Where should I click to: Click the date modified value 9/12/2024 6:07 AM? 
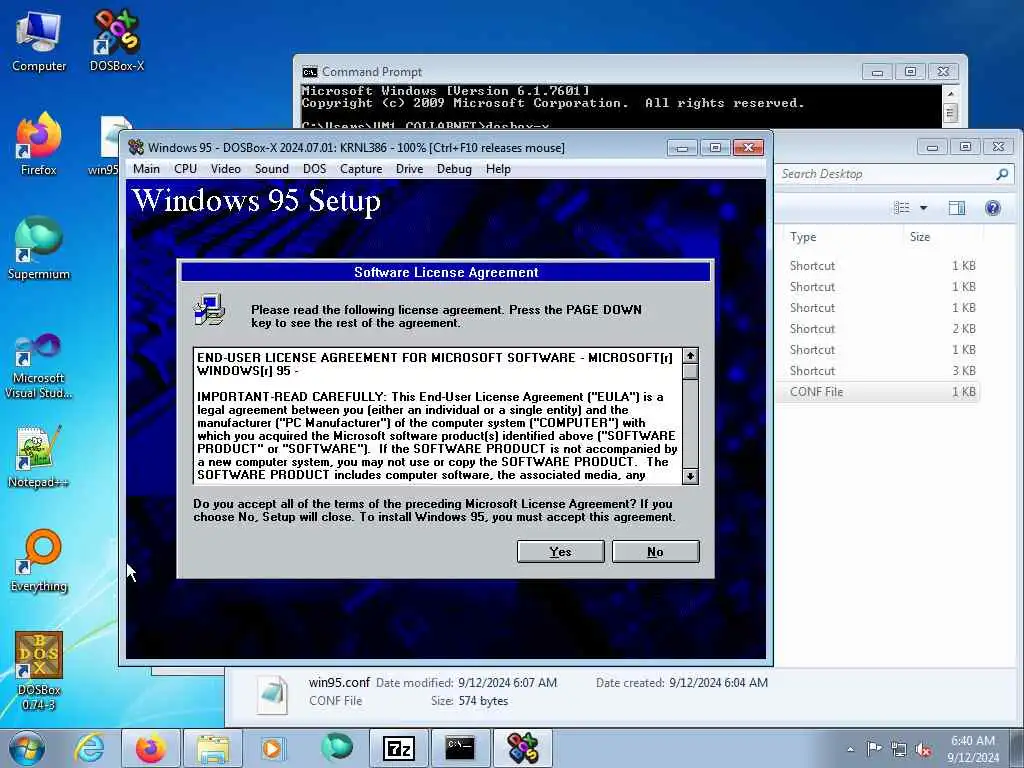point(507,682)
